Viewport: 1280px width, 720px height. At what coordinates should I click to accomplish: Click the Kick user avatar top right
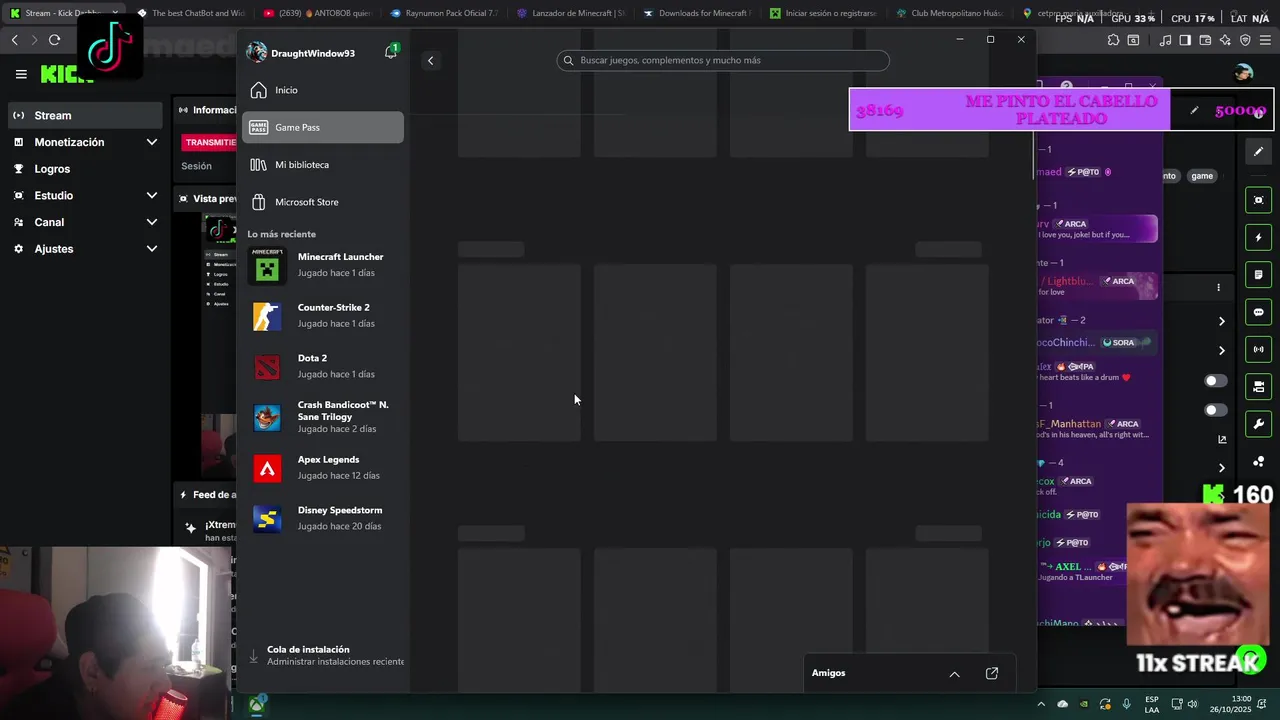tap(1243, 73)
